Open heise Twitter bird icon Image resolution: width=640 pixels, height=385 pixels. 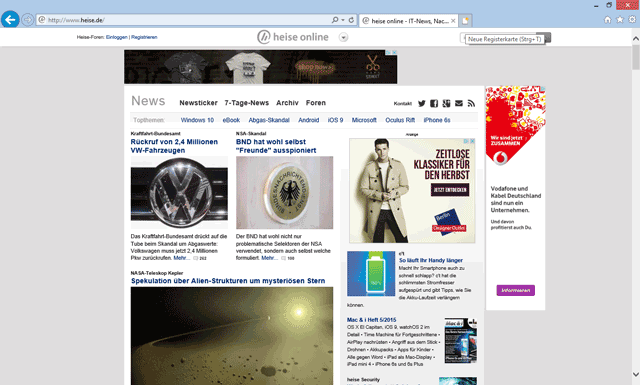tap(422, 103)
